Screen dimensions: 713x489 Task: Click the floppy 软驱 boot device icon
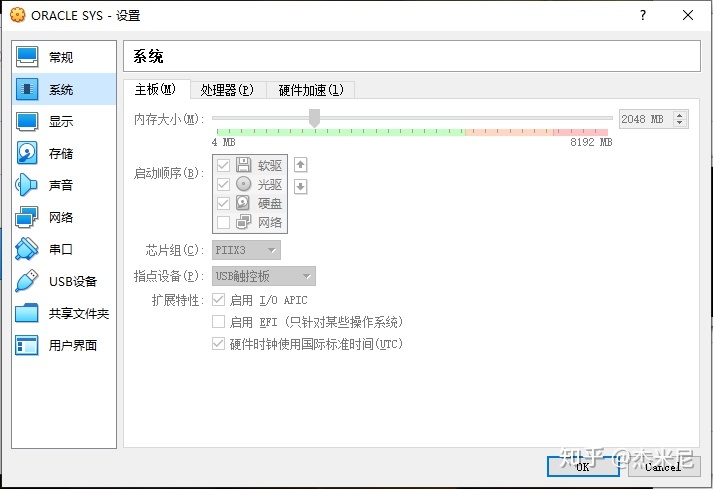244,165
